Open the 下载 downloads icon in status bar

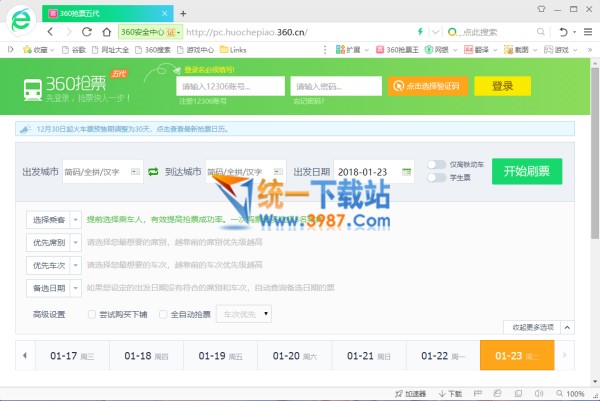450,394
